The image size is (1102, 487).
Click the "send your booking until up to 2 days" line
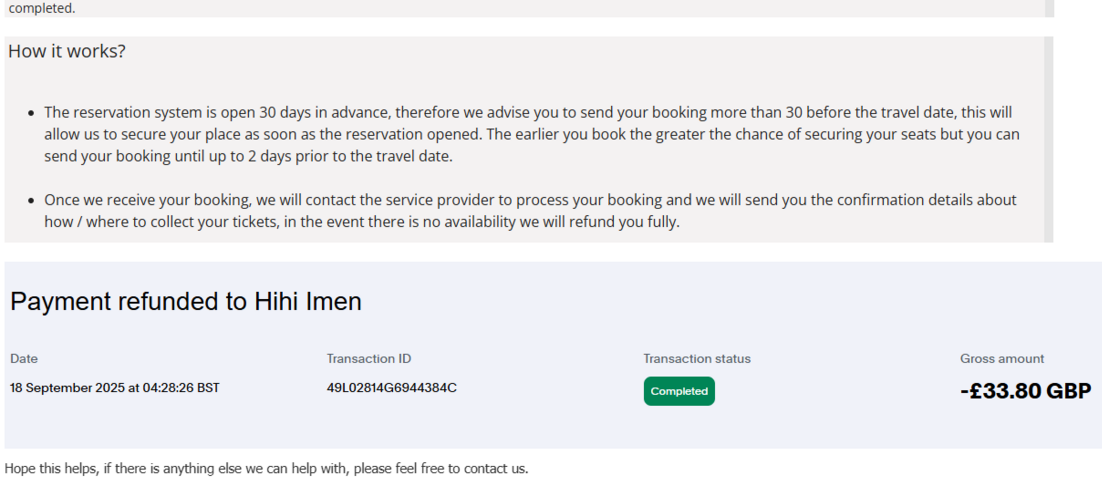(248, 157)
